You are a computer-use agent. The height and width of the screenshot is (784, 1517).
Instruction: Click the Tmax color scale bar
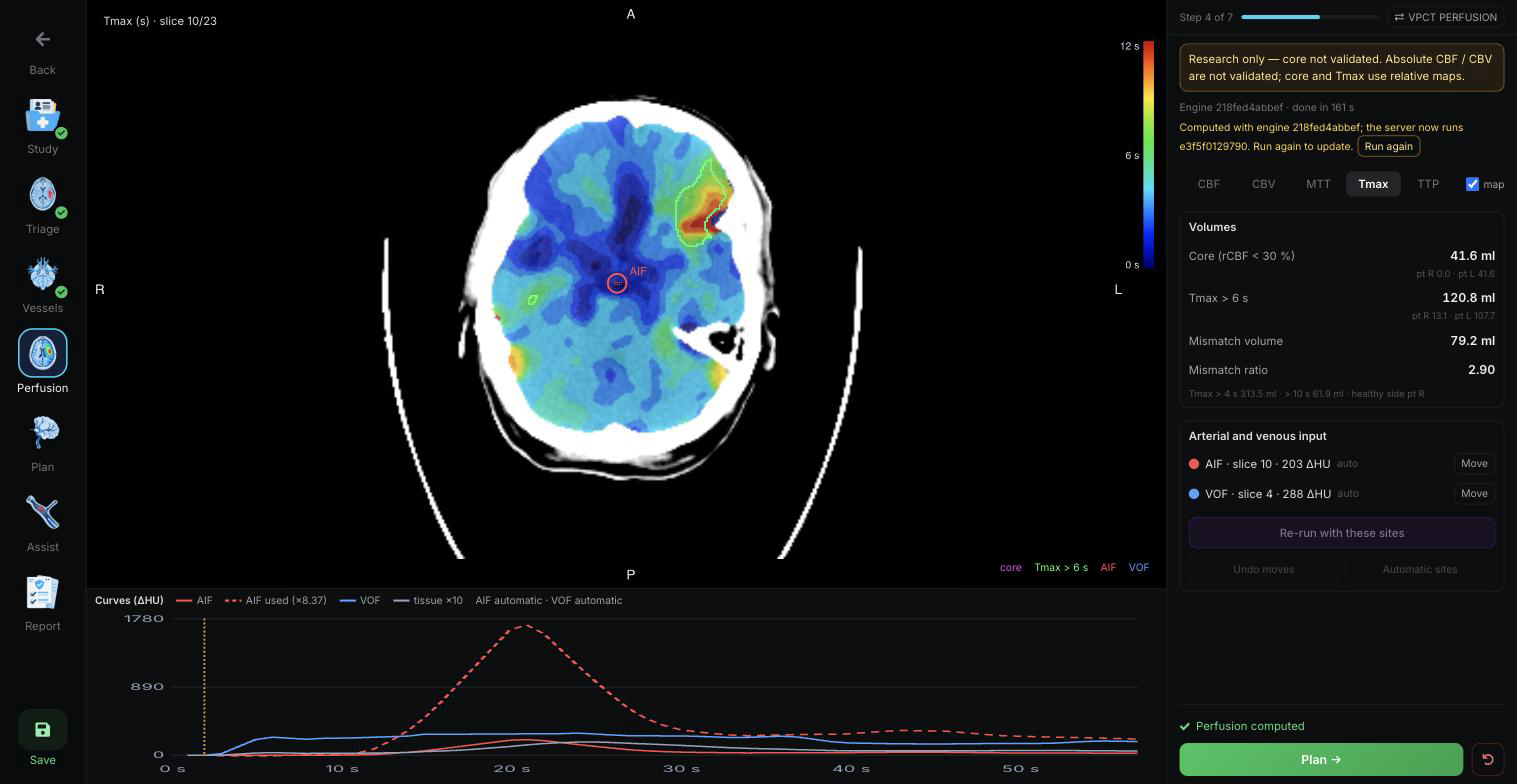pyautogui.click(x=1149, y=155)
